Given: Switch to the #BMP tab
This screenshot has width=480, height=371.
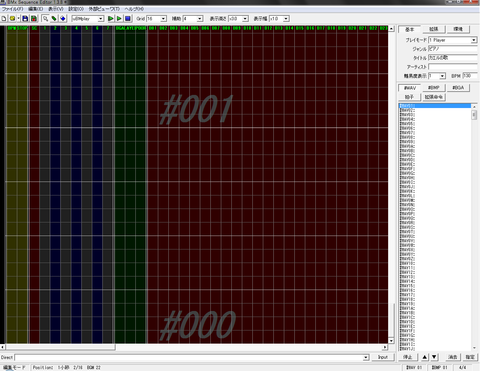Looking at the screenshot, I should pyautogui.click(x=434, y=88).
